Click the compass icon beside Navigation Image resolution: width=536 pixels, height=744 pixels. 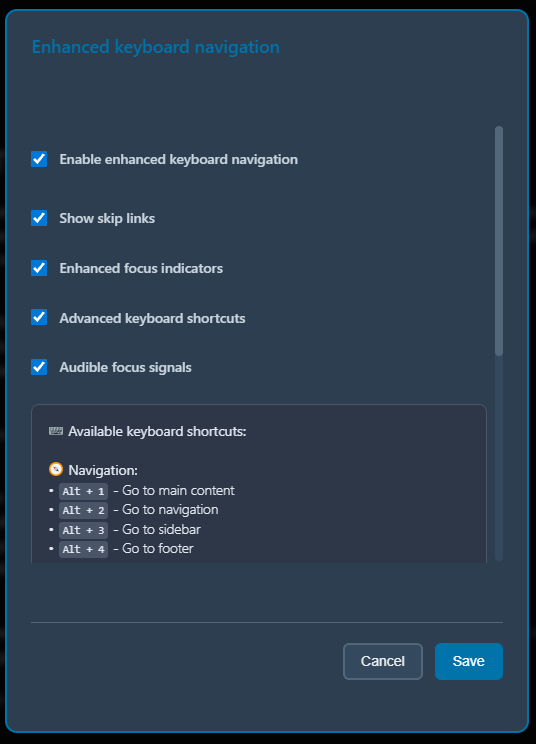pos(56,469)
